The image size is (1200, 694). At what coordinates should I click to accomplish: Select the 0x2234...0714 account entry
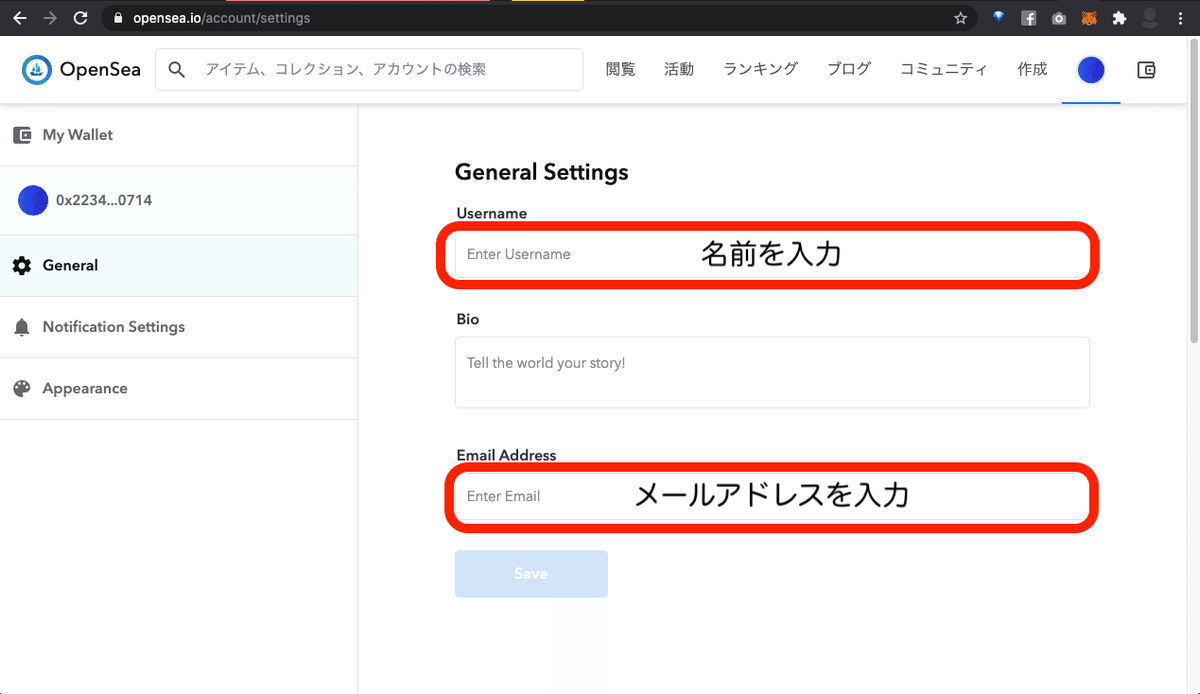pyautogui.click(x=104, y=200)
